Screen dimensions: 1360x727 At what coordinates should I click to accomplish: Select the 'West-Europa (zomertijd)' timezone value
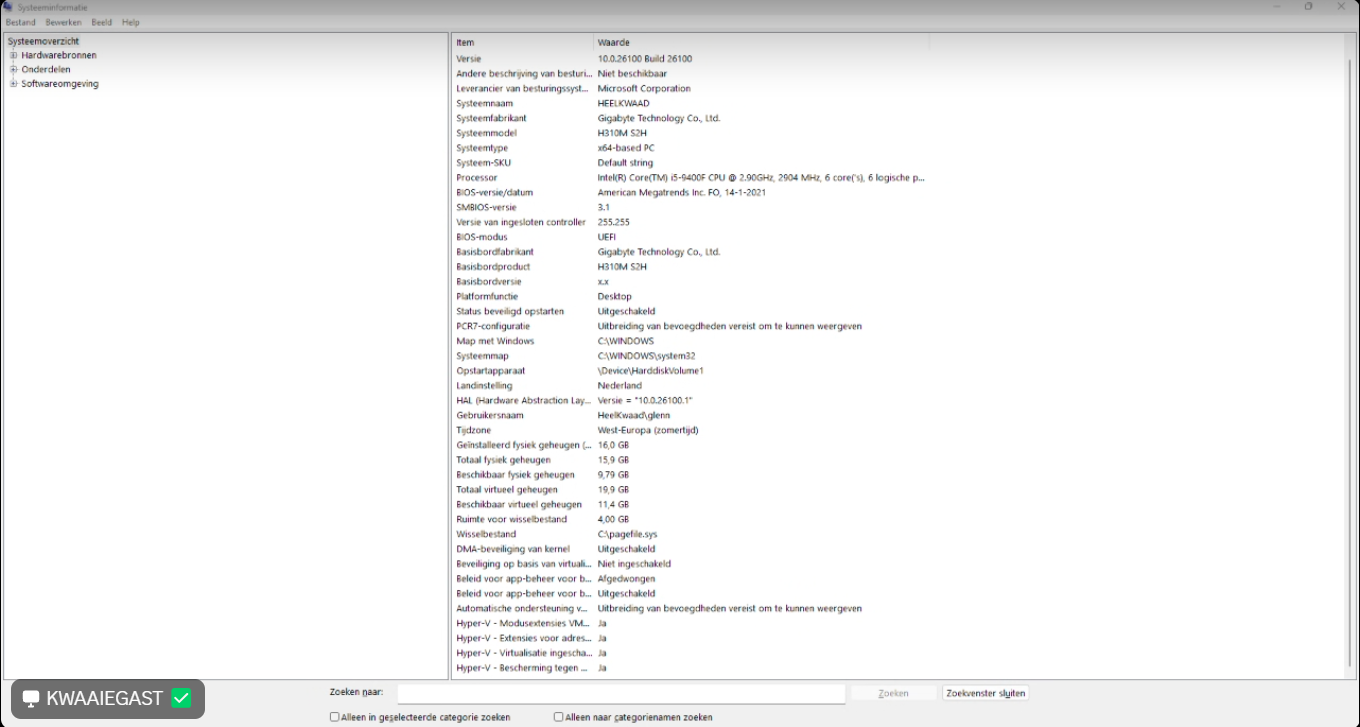pyautogui.click(x=648, y=430)
